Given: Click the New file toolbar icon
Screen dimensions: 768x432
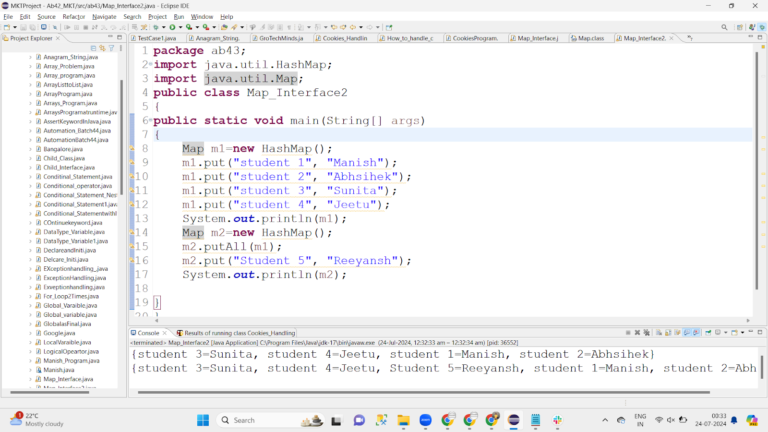Looking at the screenshot, I should click(6, 27).
